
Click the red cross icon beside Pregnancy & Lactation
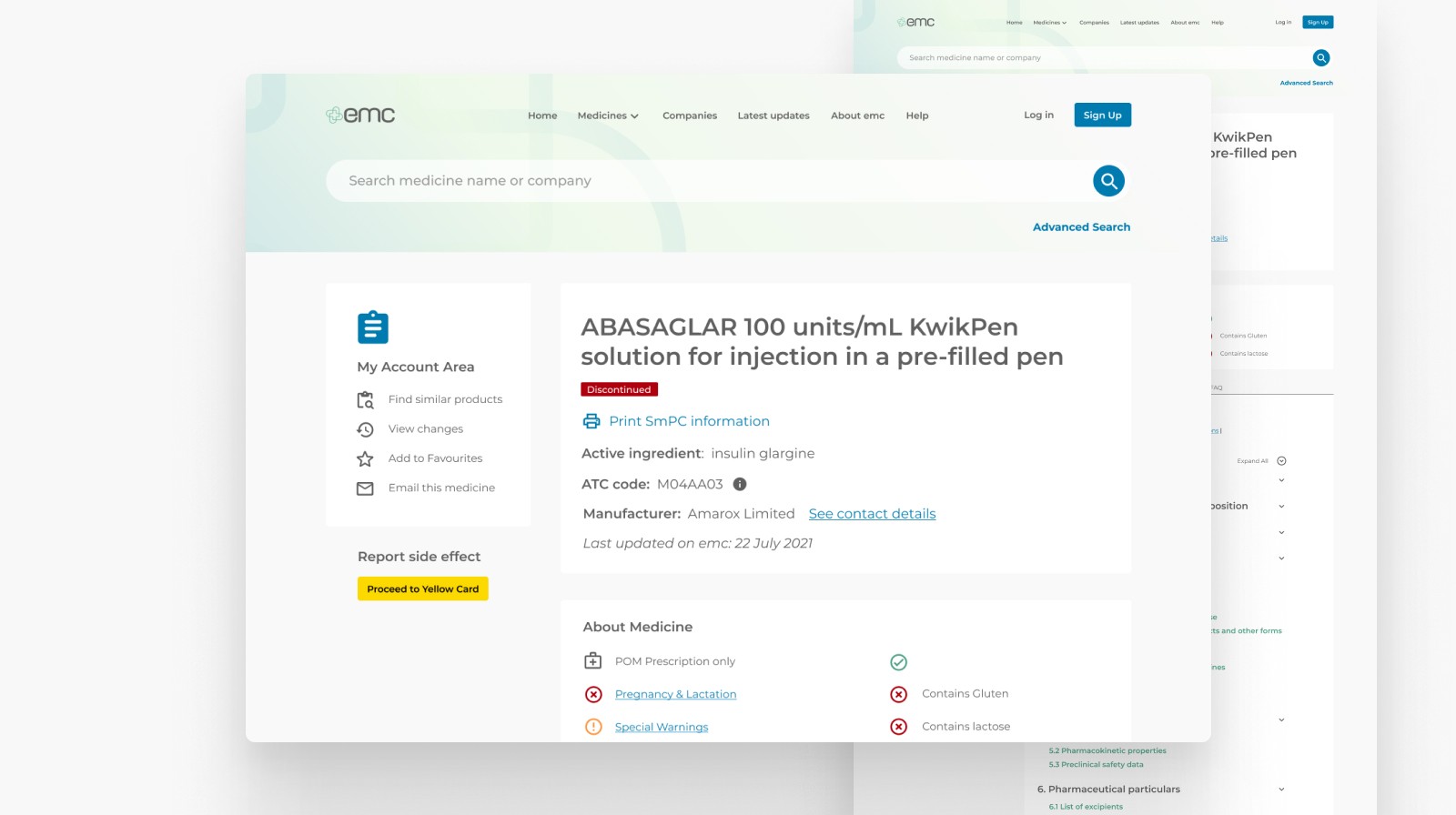[593, 694]
